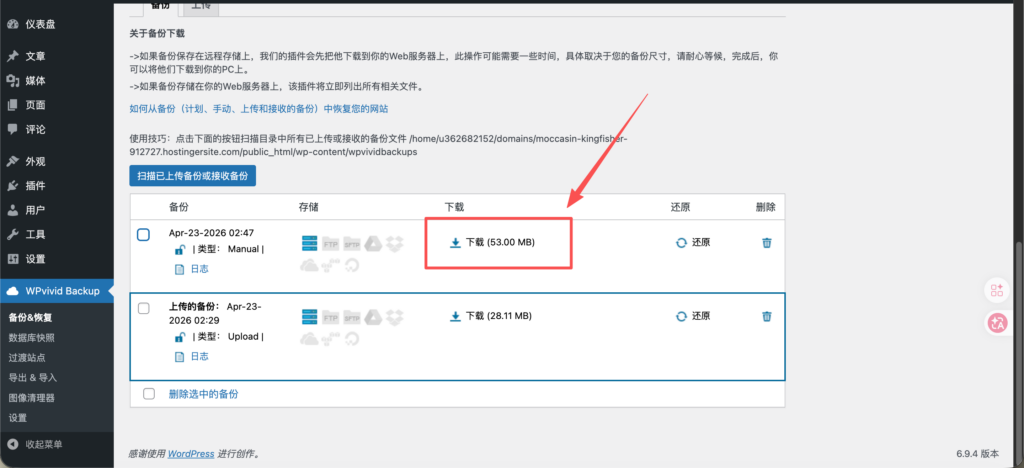Click 扫描已上传备份或接收备份 button
Image resolution: width=1024 pixels, height=468 pixels.
click(x=193, y=176)
